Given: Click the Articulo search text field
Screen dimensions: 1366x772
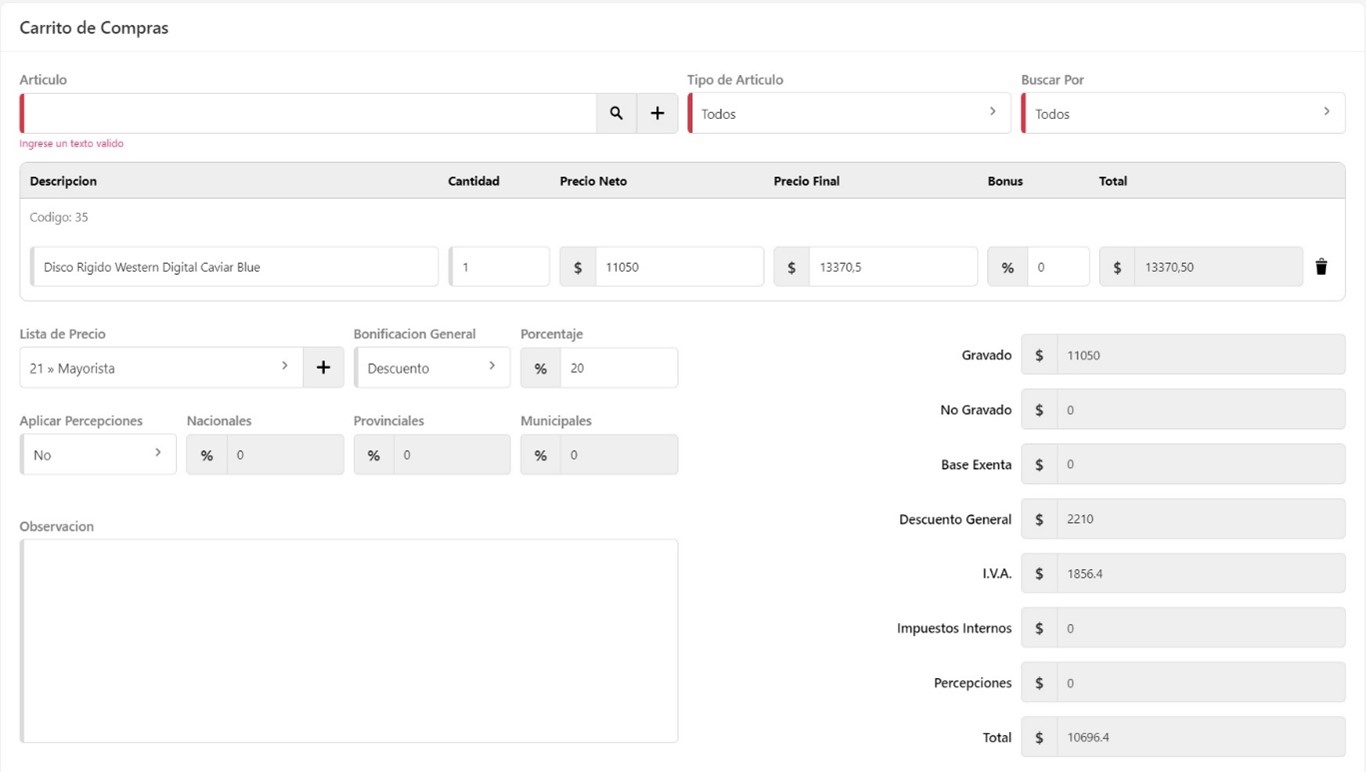Looking at the screenshot, I should [x=309, y=114].
